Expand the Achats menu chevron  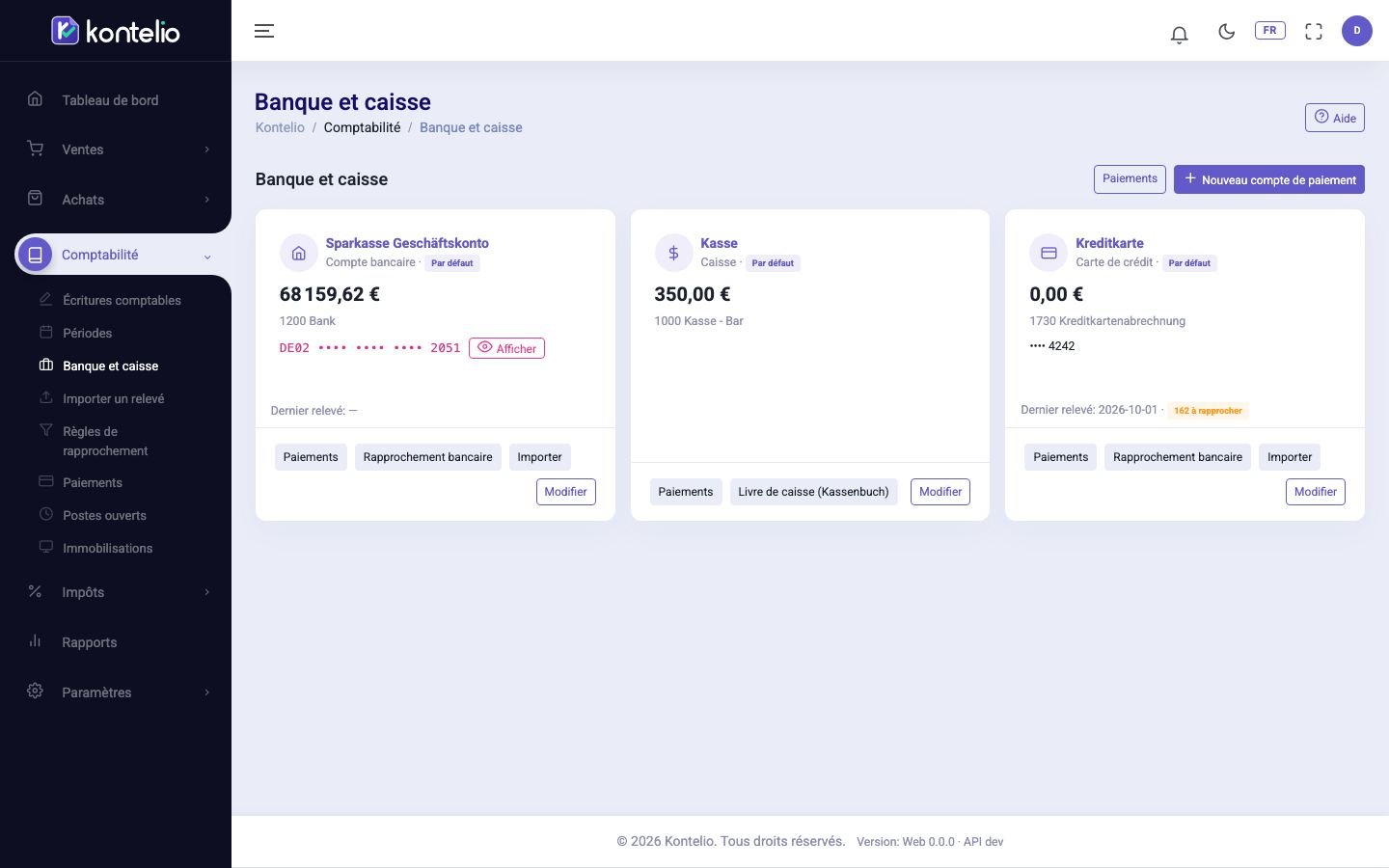point(206,200)
